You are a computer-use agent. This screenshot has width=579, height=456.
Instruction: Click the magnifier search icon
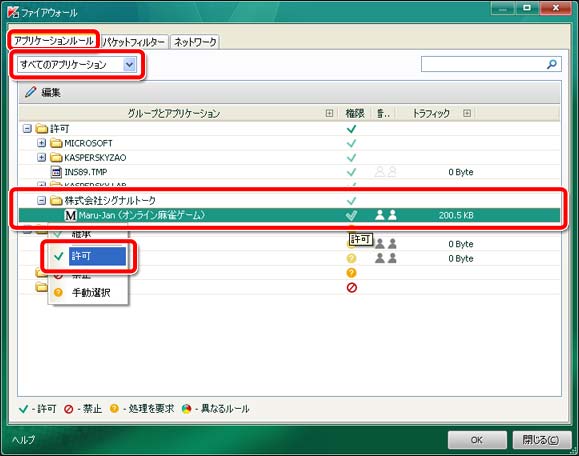click(552, 64)
